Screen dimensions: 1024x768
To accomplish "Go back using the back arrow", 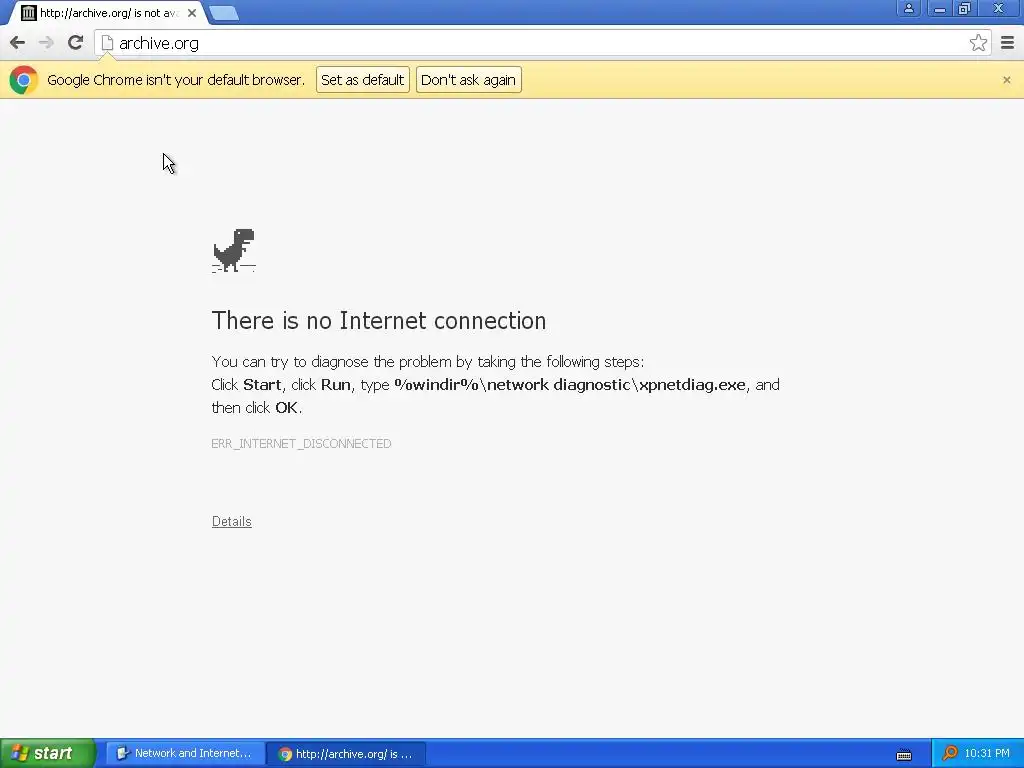I will [18, 43].
